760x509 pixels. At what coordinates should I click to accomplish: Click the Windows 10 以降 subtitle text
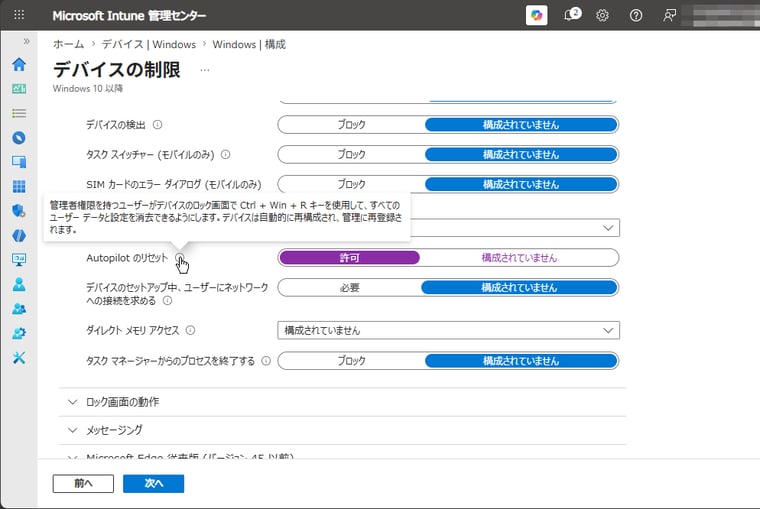coord(88,89)
